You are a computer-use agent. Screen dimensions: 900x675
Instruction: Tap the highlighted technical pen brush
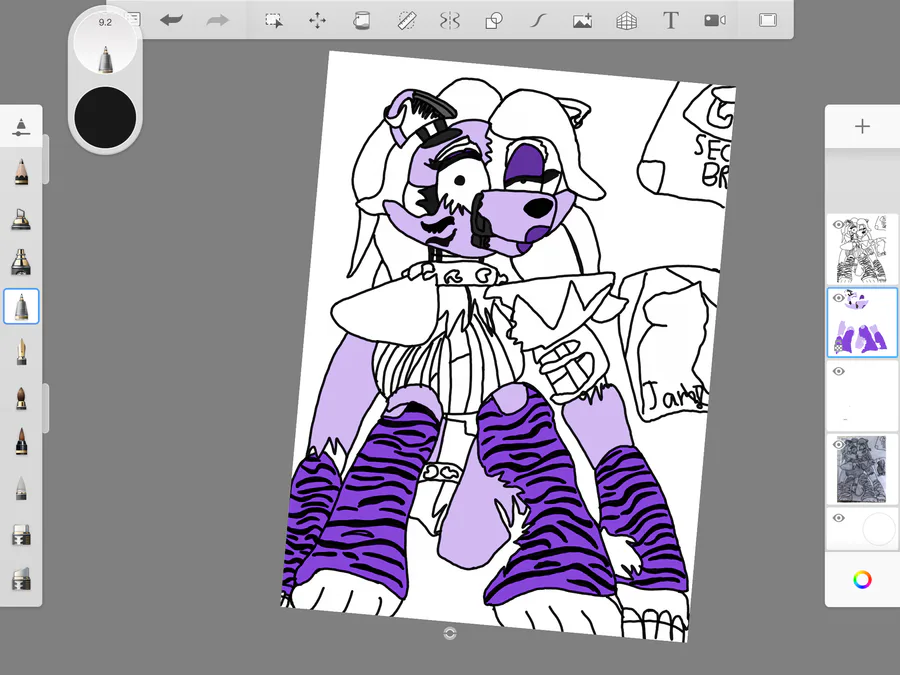[21, 307]
